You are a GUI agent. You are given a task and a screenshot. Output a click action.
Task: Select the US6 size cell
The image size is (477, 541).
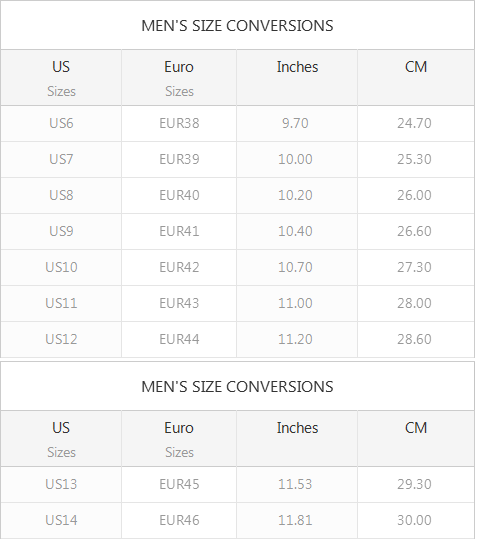click(61, 123)
